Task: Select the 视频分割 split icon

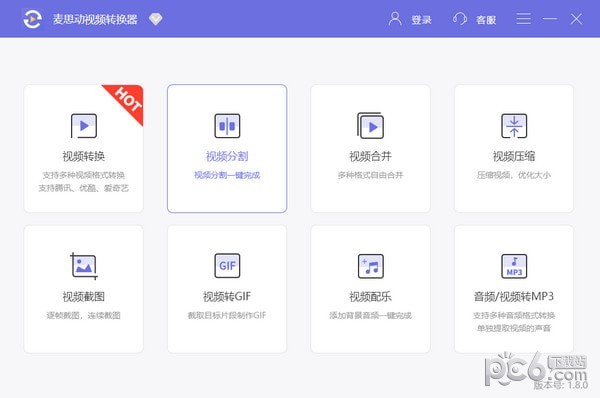Action: pos(227,126)
